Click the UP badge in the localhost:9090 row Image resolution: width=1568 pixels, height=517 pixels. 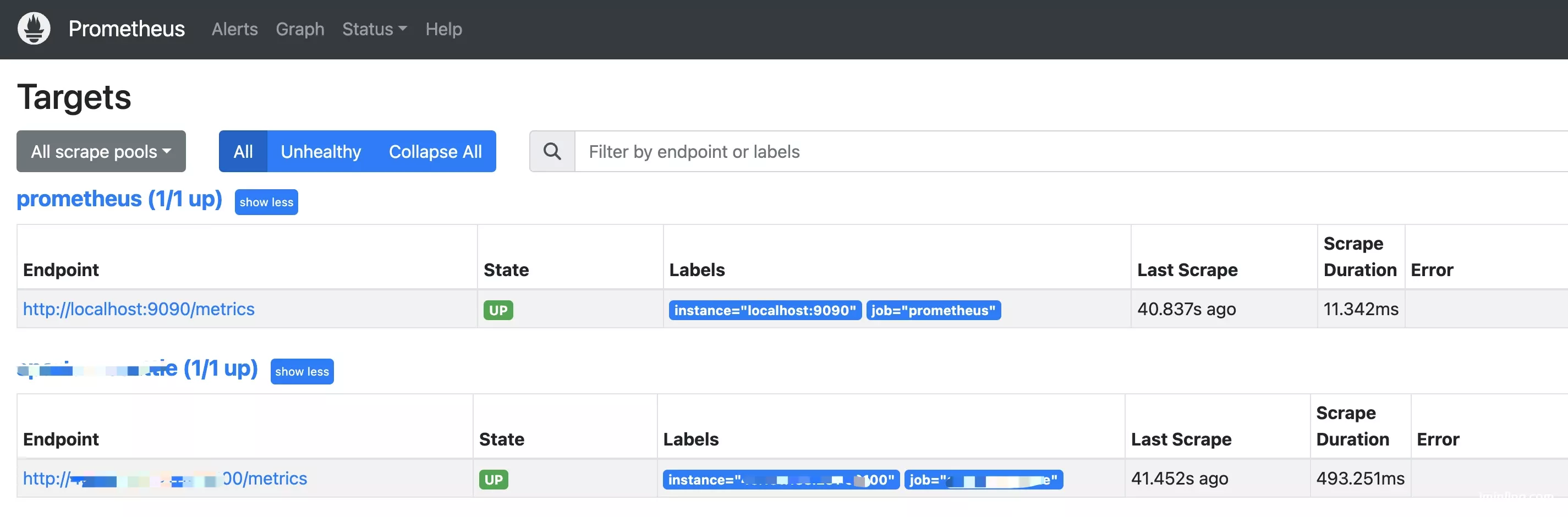click(498, 310)
